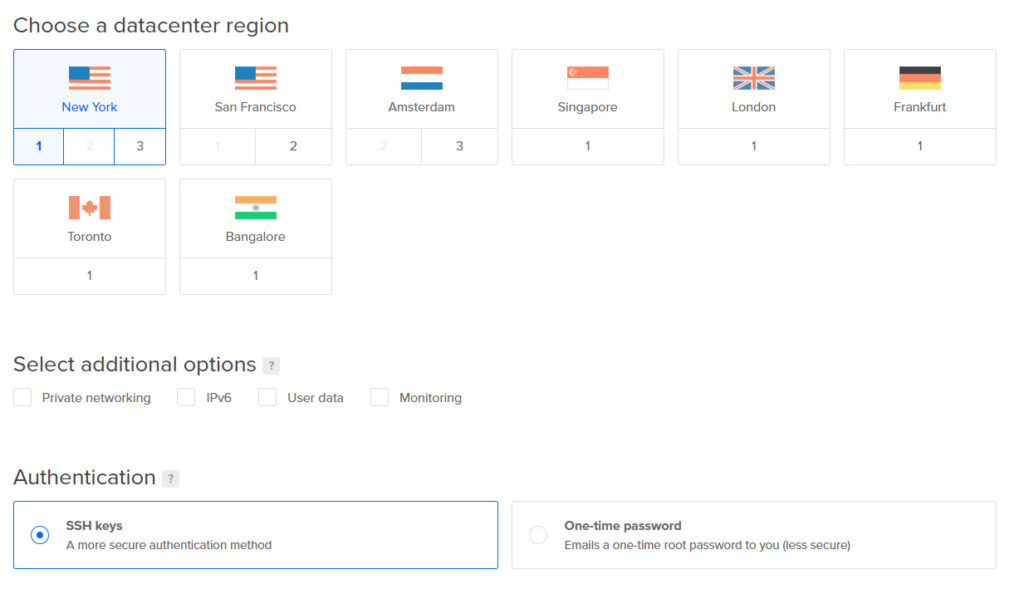
Task: Select SSH keys radio button
Action: pyautogui.click(x=40, y=535)
